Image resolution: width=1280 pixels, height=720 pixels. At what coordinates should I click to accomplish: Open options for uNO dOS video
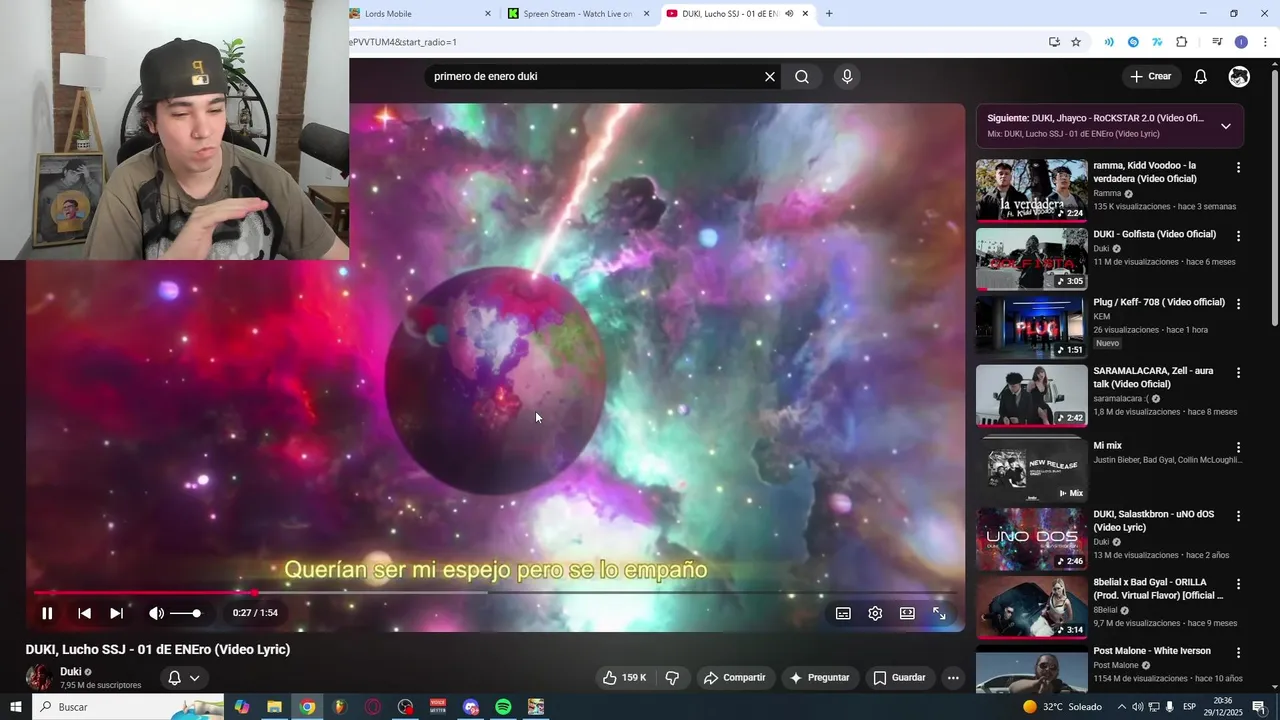(1238, 516)
